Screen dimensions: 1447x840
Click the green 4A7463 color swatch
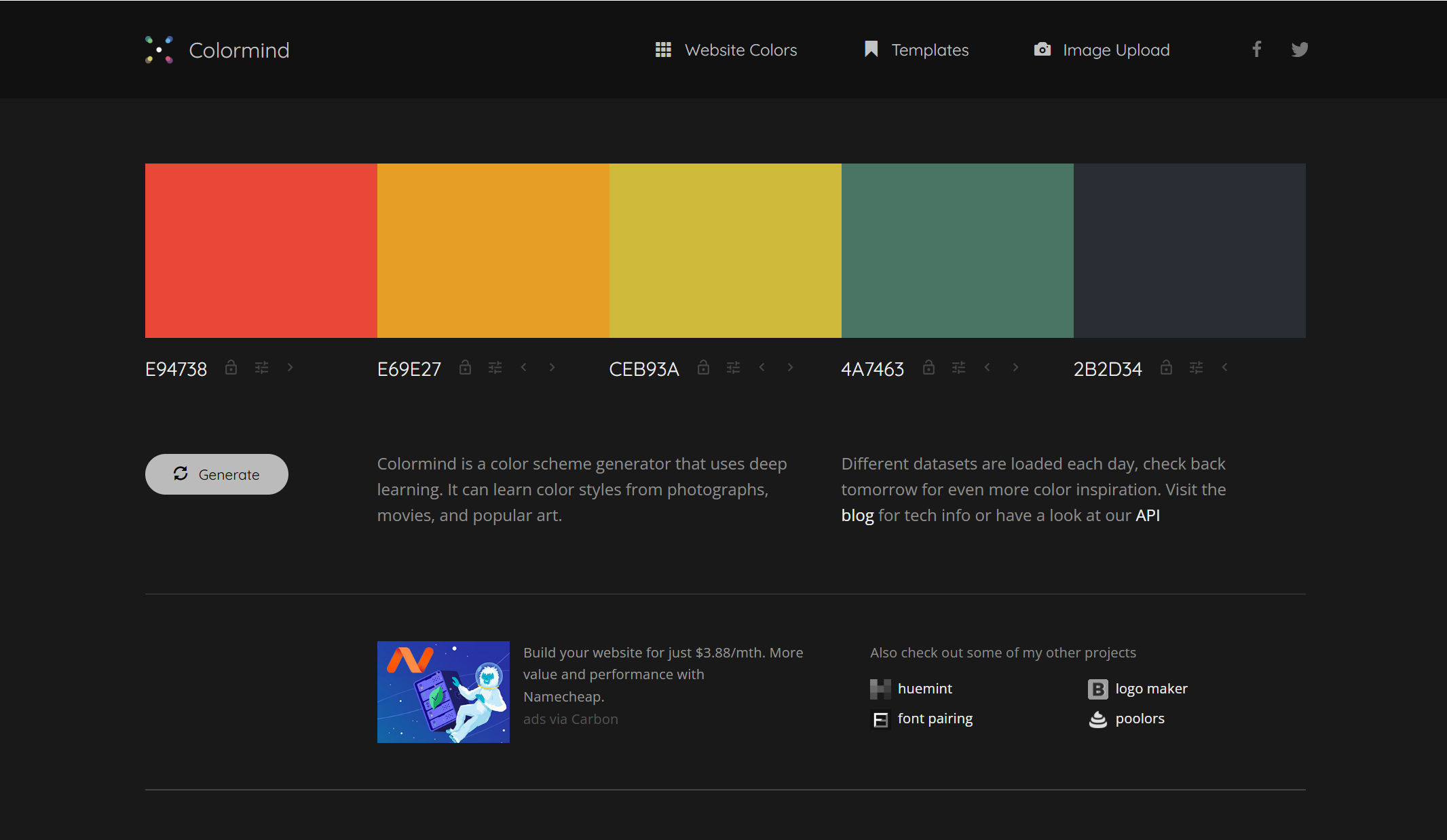pos(957,250)
